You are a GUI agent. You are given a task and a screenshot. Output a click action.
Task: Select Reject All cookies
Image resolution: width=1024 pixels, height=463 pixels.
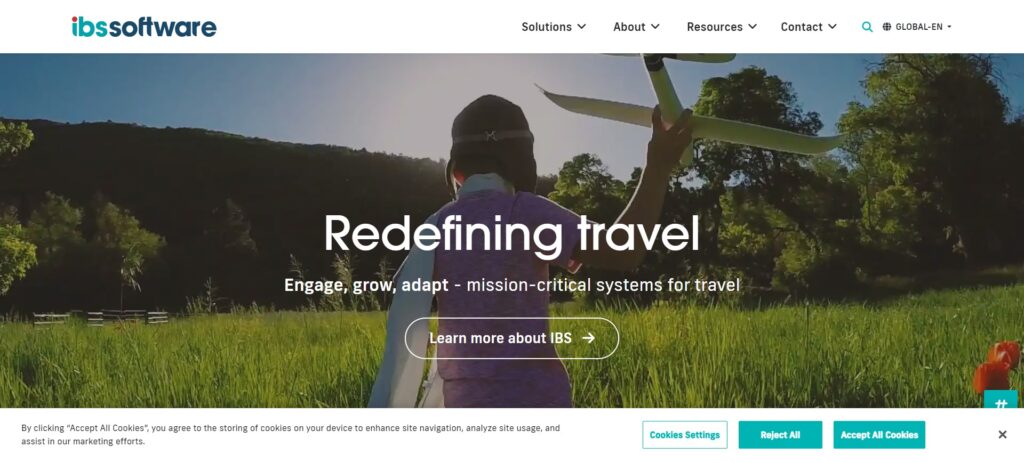click(x=780, y=435)
